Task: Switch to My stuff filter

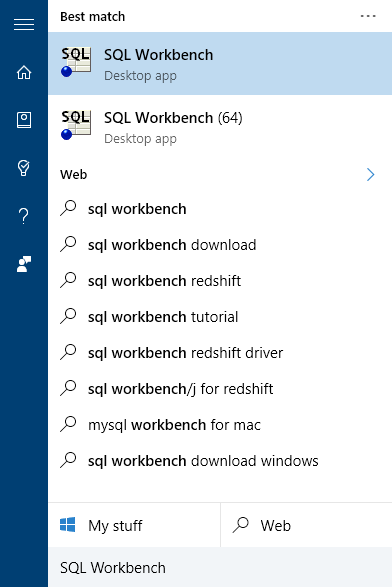Action: point(134,525)
